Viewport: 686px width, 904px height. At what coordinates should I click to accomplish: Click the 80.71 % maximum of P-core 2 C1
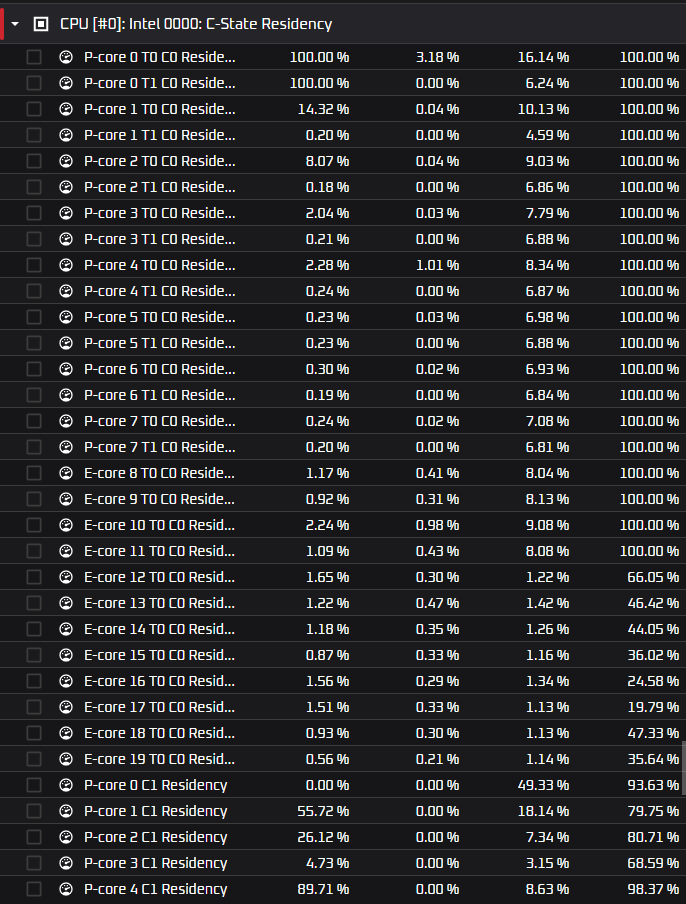653,837
